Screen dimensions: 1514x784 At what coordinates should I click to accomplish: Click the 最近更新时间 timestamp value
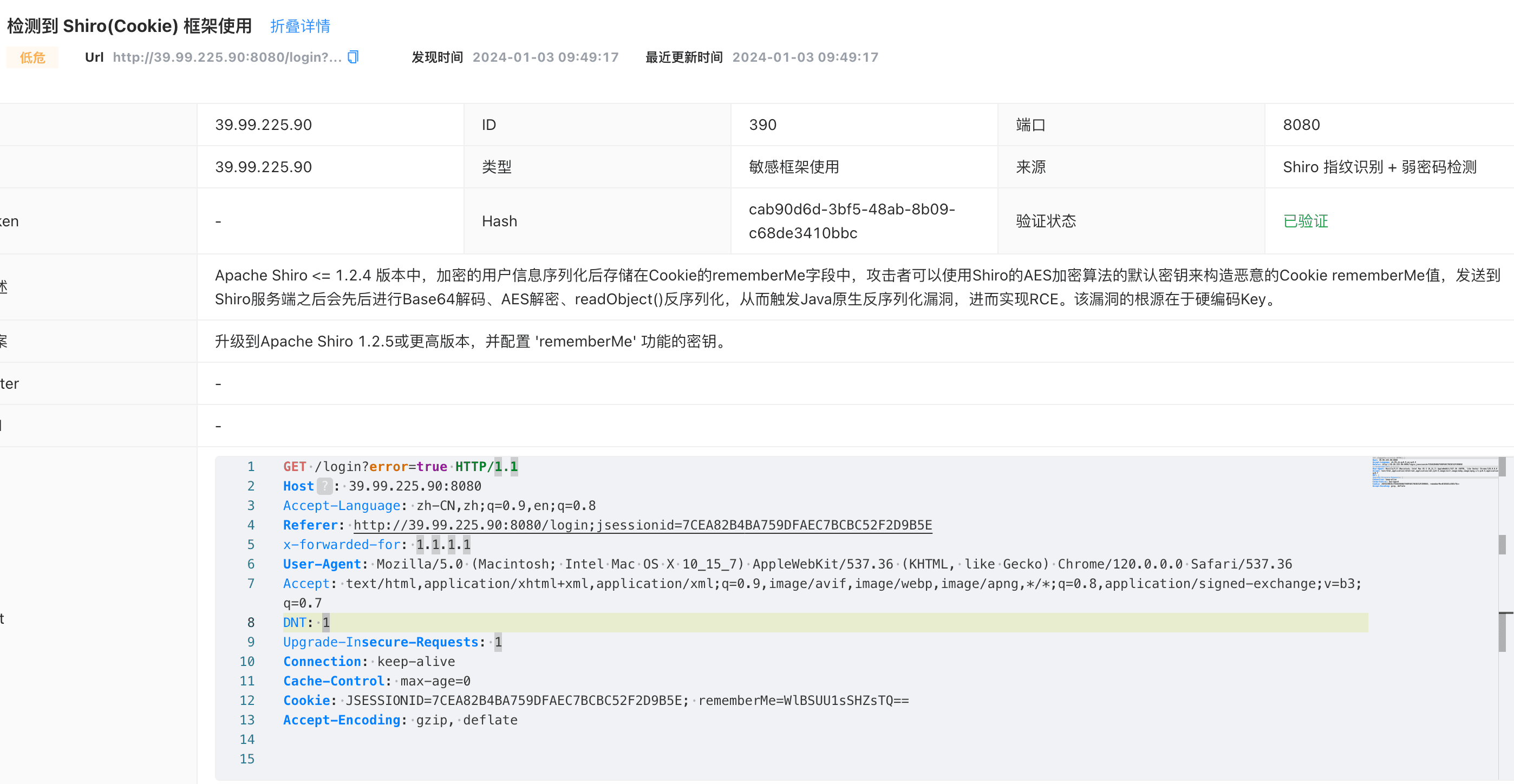pyautogui.click(x=805, y=57)
